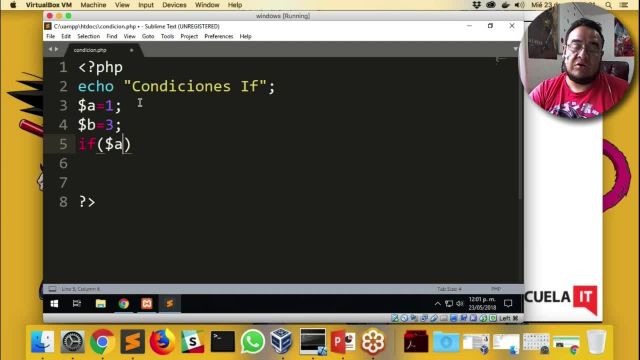640x360 pixels.
Task: Open the File menu in Sublime Text
Action: (51, 36)
